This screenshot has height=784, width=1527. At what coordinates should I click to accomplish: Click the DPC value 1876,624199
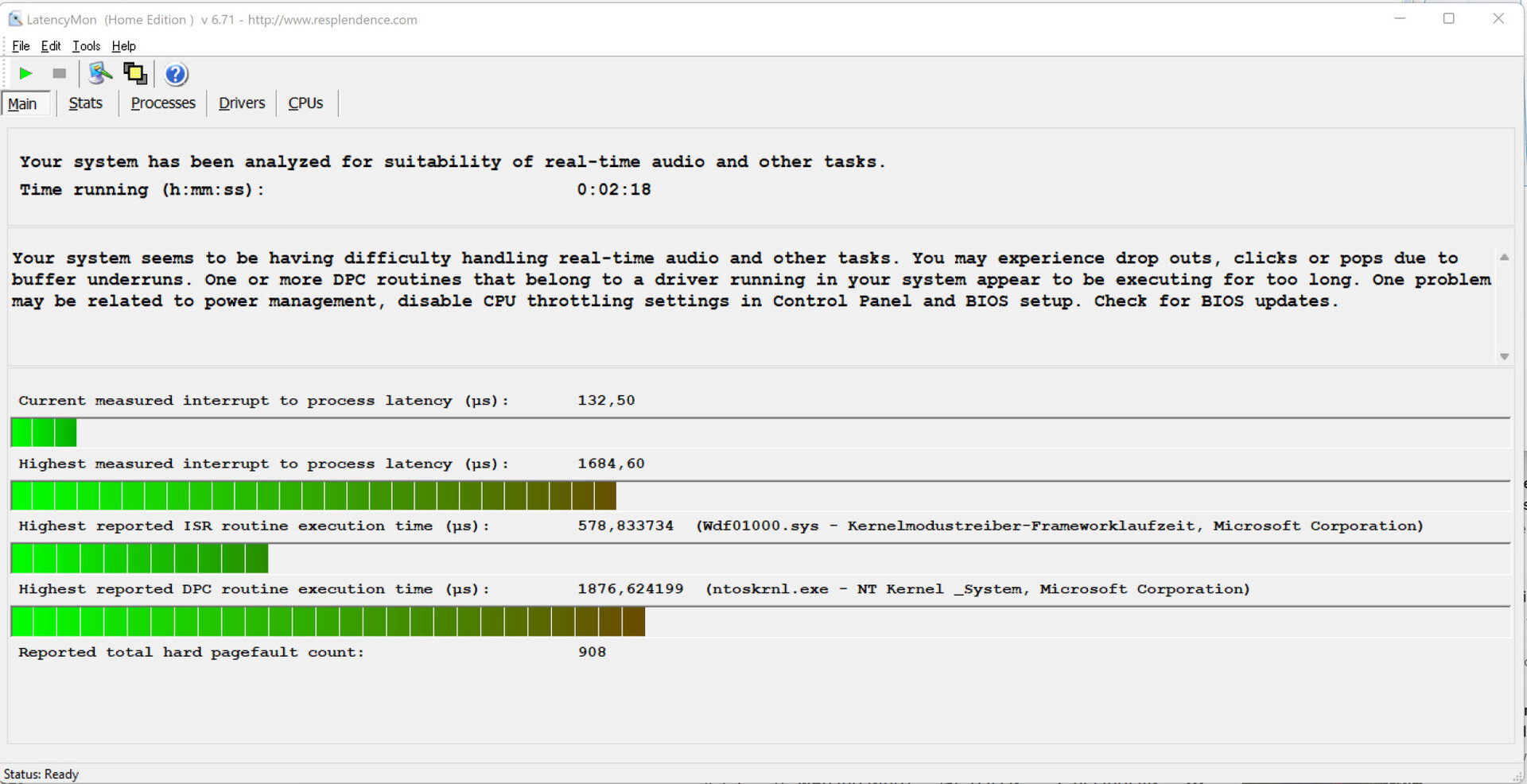[630, 588]
